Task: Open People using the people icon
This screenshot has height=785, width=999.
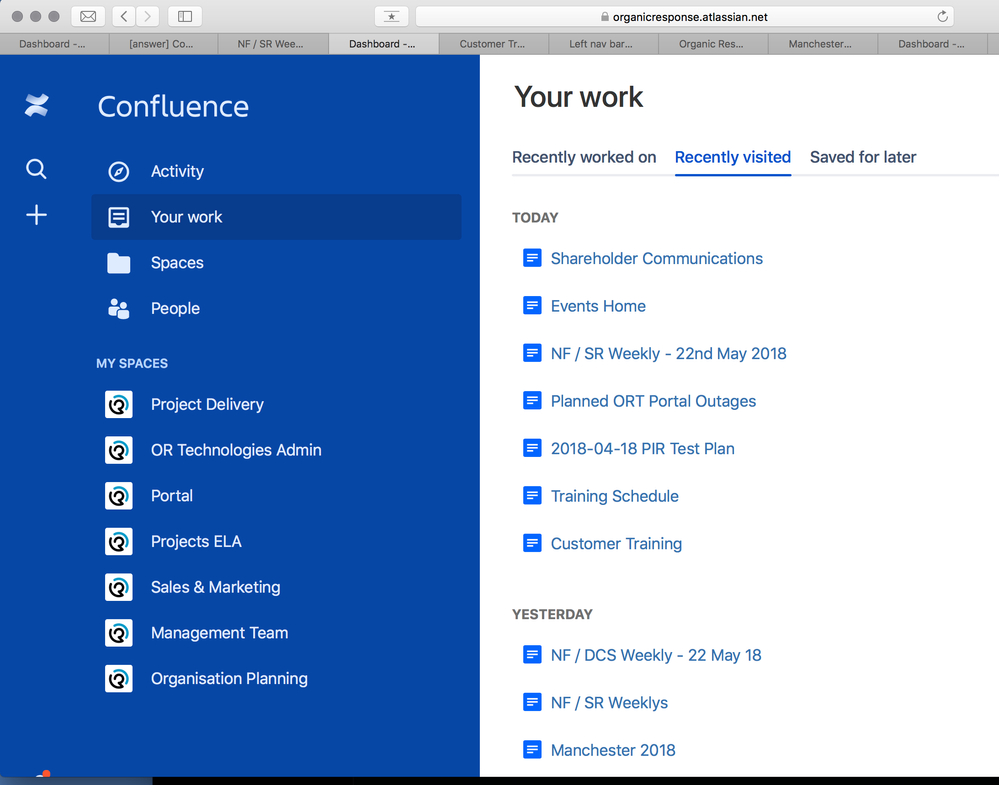Action: tap(118, 308)
